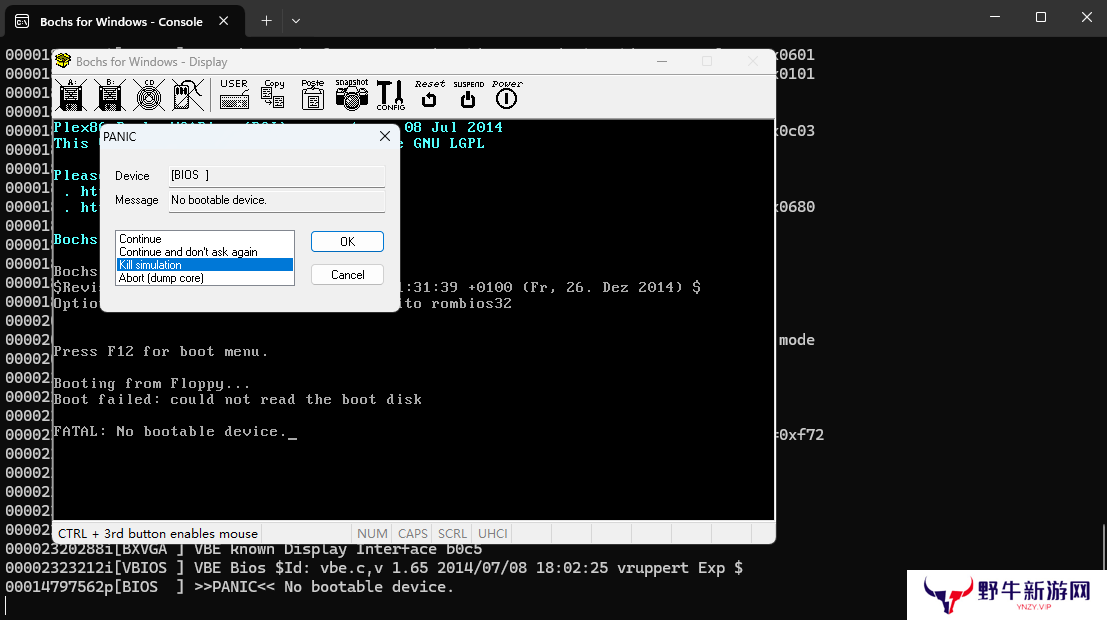This screenshot has height=620, width=1107.
Task: Select Continue in the PANIC list
Action: (205, 239)
